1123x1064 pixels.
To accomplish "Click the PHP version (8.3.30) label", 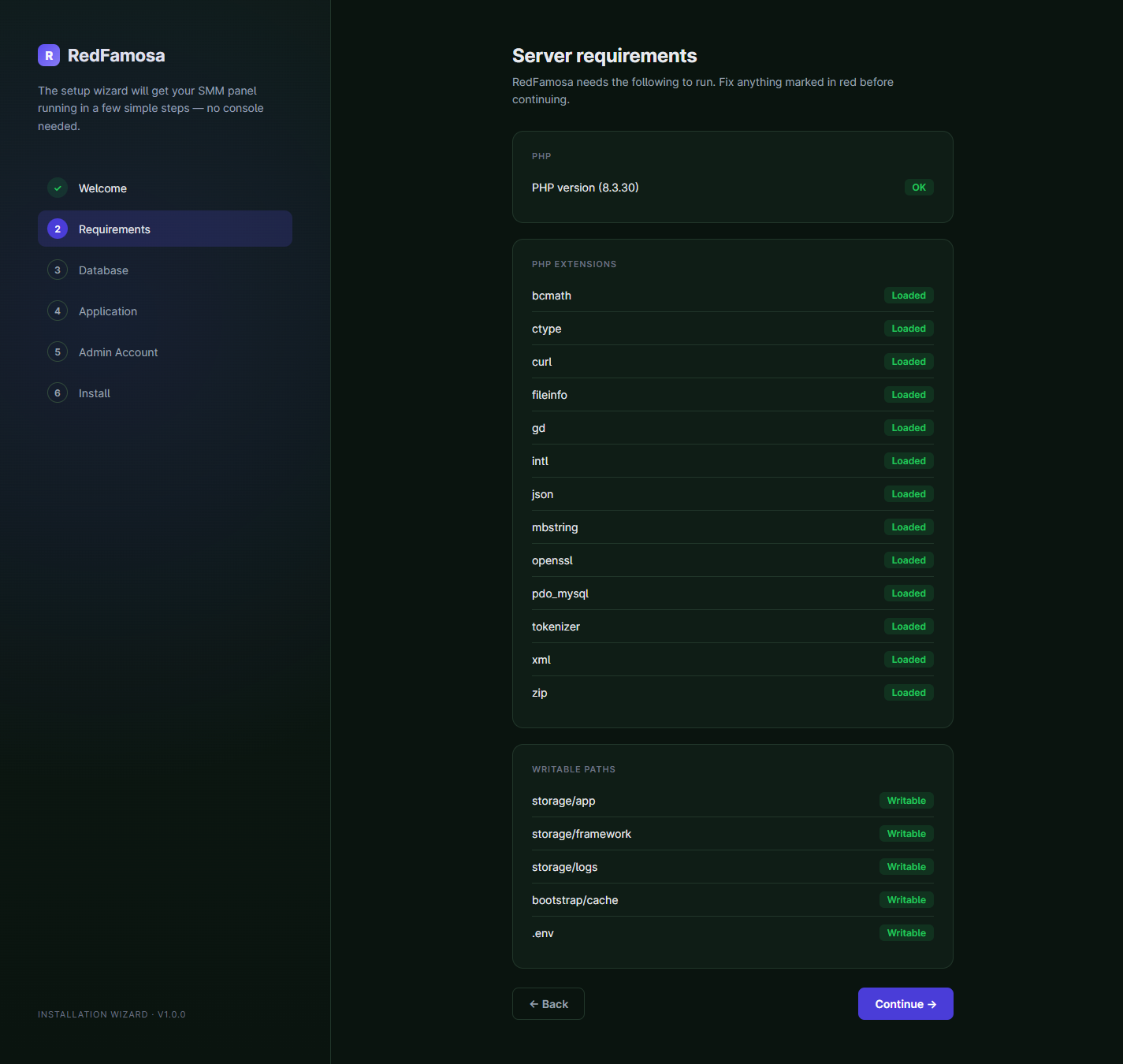I will [x=586, y=188].
